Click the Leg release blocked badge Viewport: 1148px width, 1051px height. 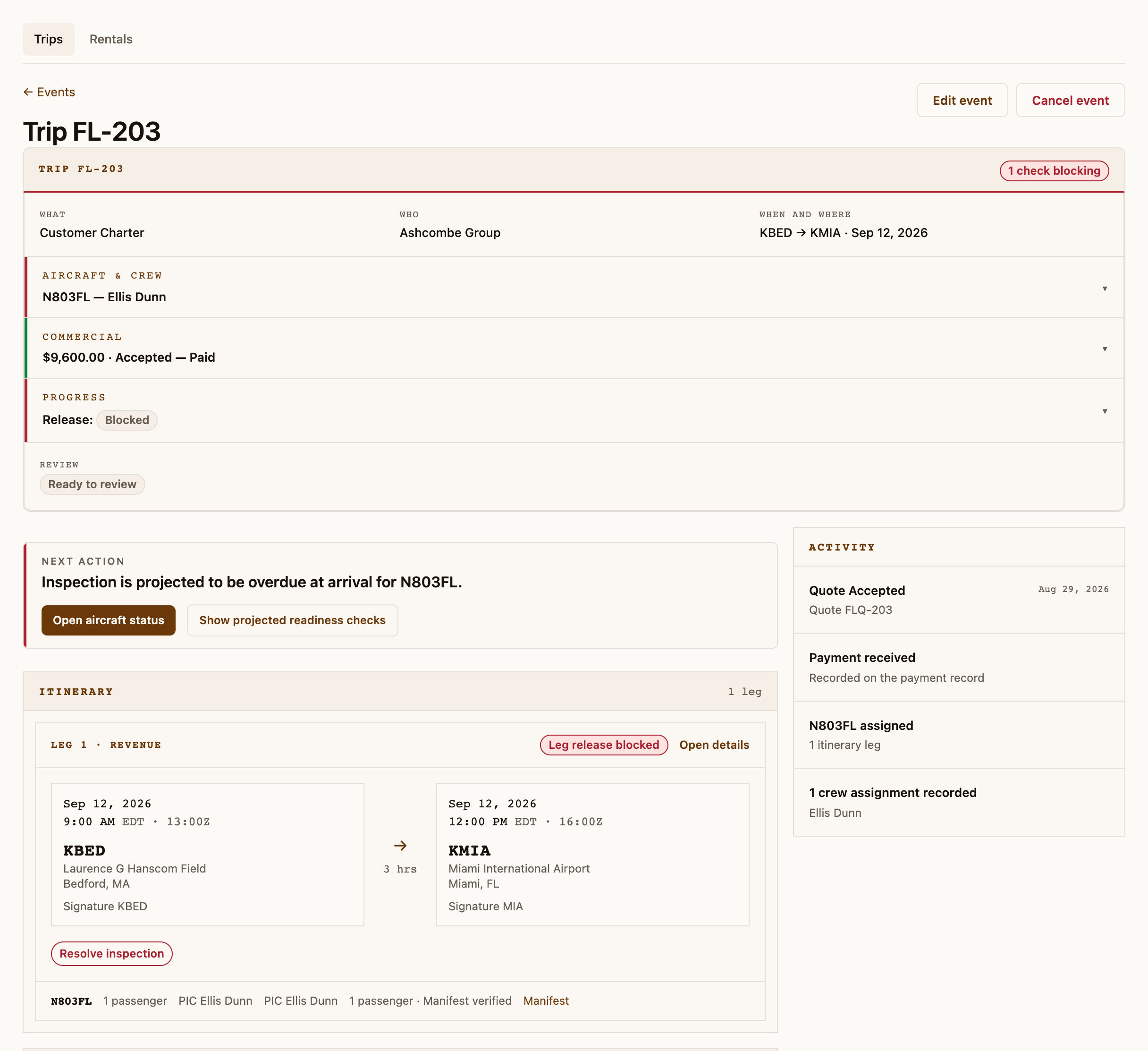[x=604, y=745]
